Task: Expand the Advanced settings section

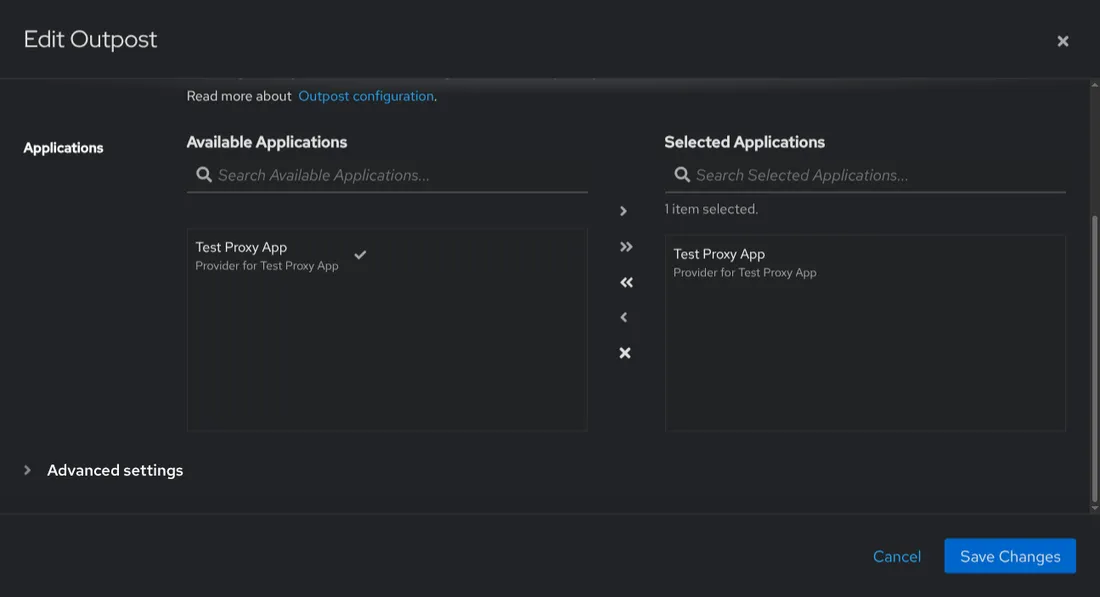Action: pos(27,470)
